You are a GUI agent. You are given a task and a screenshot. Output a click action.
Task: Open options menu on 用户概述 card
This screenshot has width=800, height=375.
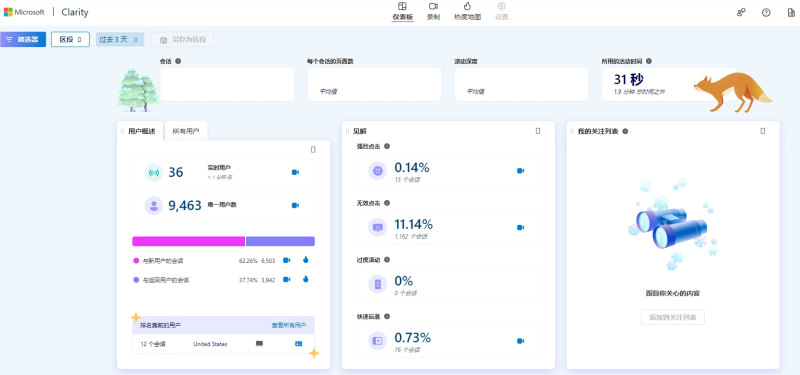pyautogui.click(x=313, y=149)
